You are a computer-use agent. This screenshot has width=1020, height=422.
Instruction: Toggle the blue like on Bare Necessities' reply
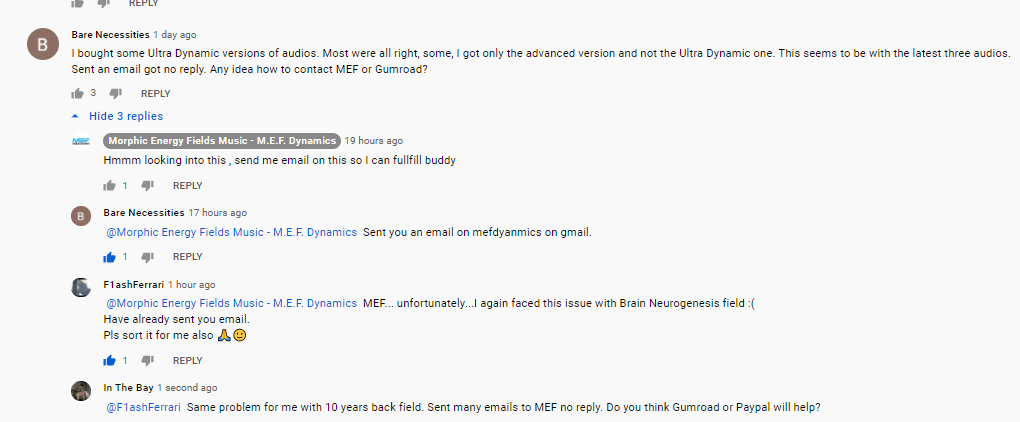[109, 257]
